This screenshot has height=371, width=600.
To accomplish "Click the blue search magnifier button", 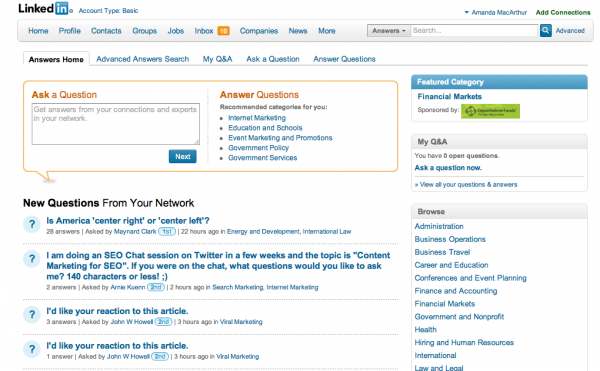I will 546,31.
